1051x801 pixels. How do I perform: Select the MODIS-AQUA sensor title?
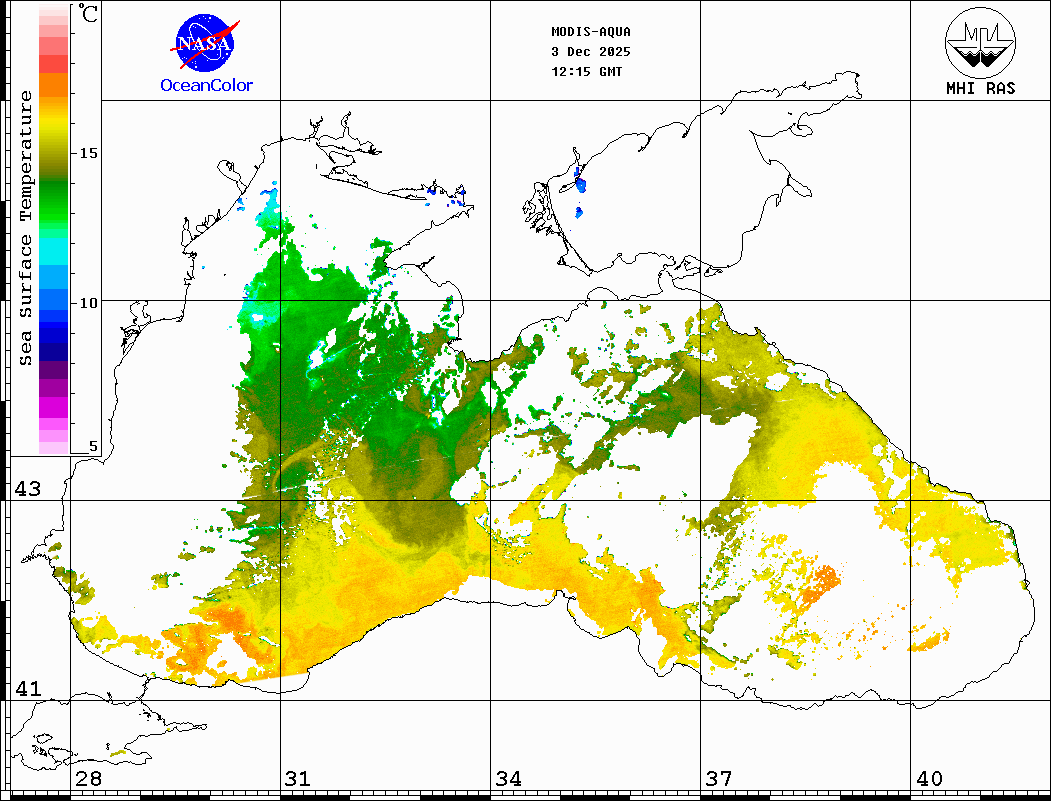pos(591,31)
